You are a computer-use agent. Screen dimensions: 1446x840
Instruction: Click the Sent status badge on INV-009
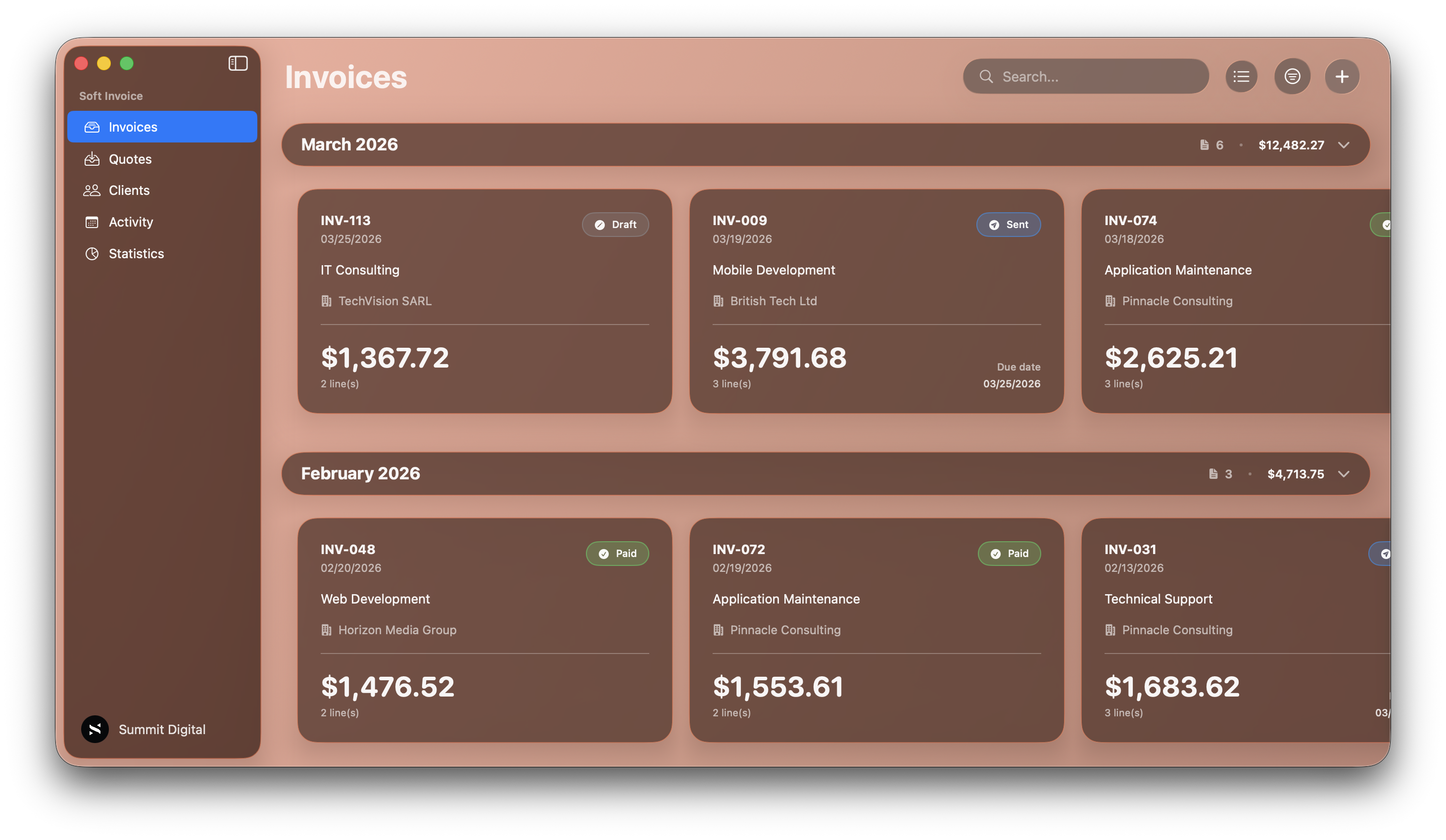tap(1008, 225)
